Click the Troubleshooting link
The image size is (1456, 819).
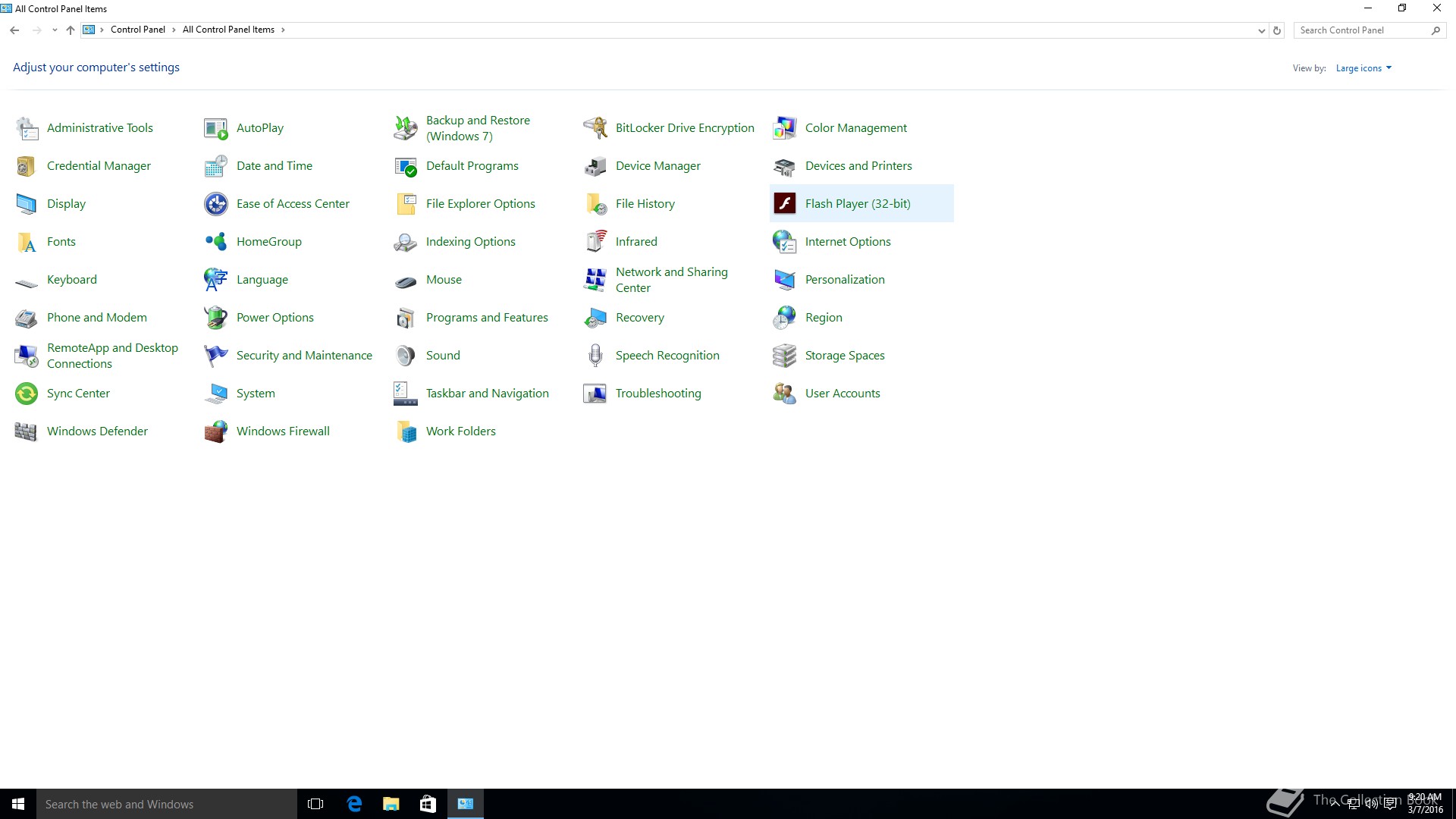[658, 394]
